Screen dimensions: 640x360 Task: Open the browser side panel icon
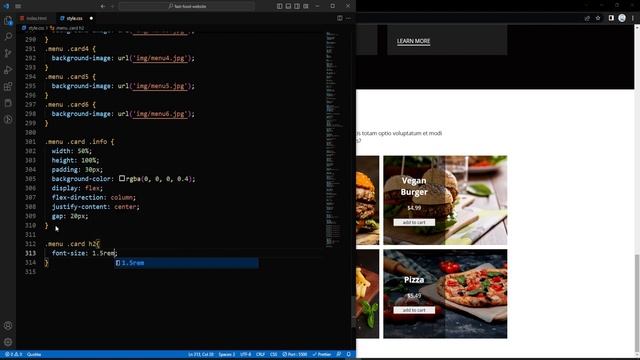click(x=611, y=18)
